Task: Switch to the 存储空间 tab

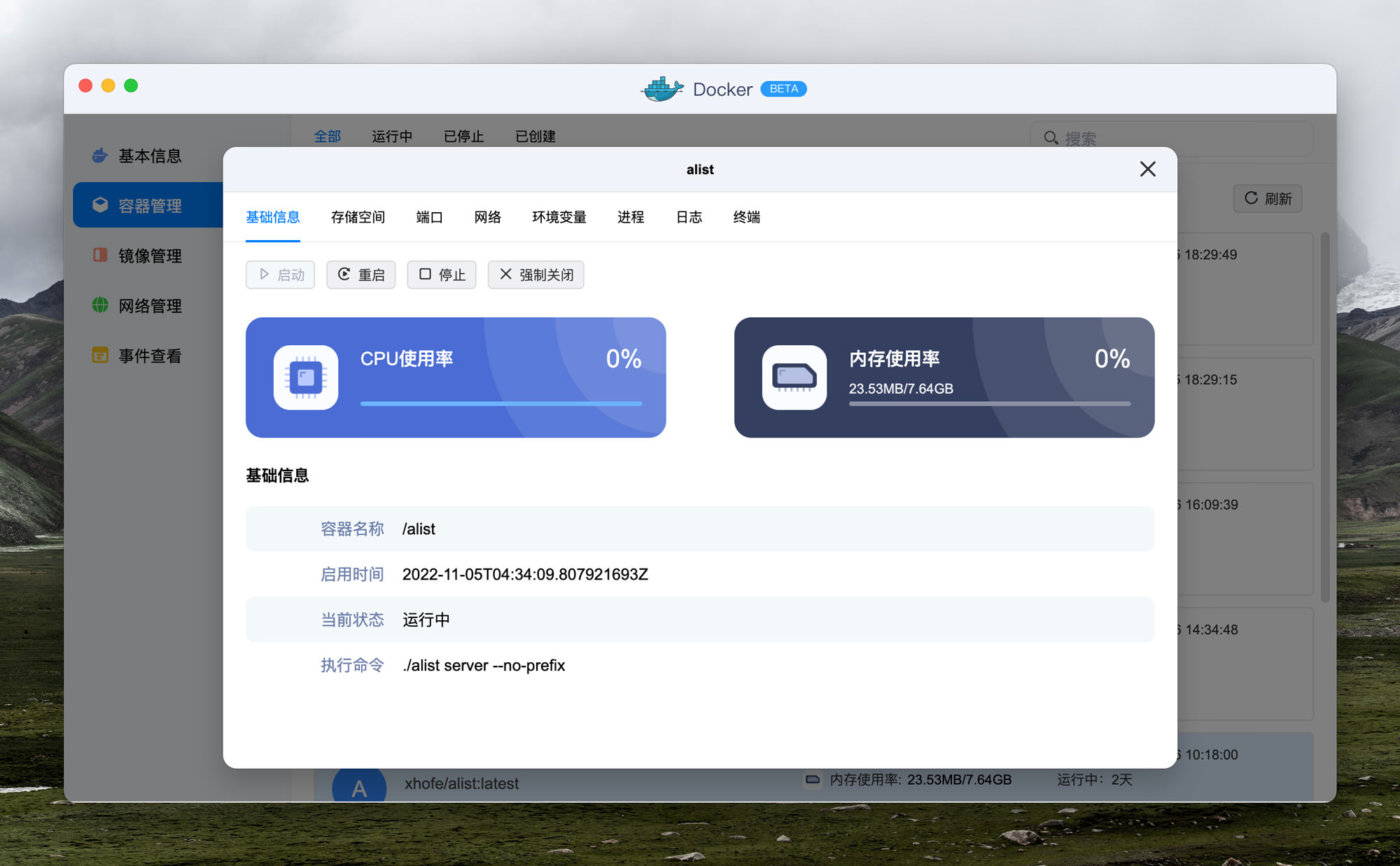Action: coord(359,217)
